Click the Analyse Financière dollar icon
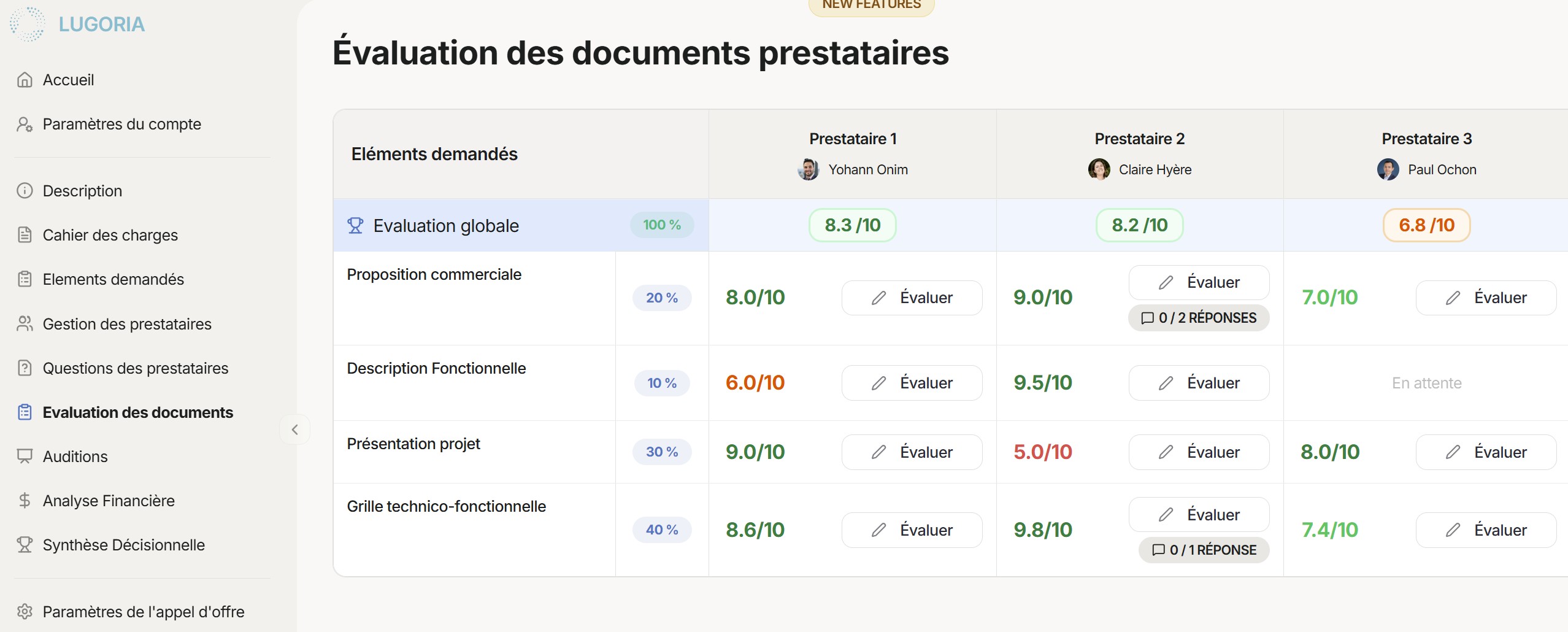The height and width of the screenshot is (632, 1568). pyautogui.click(x=25, y=501)
